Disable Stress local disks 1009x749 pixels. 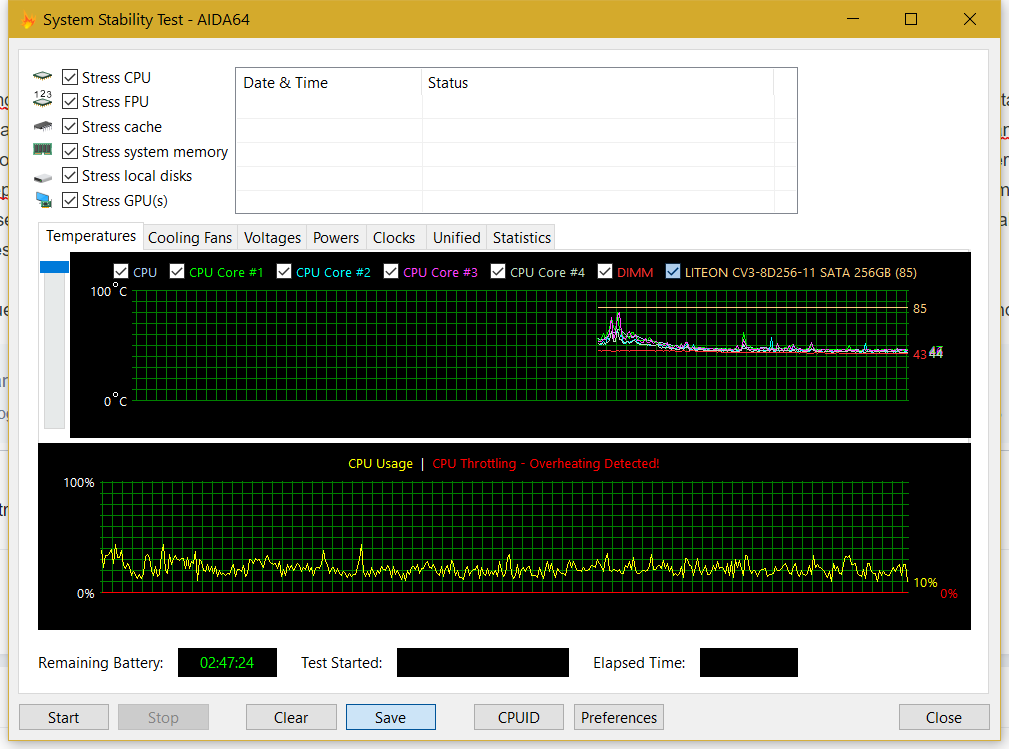(x=70, y=175)
